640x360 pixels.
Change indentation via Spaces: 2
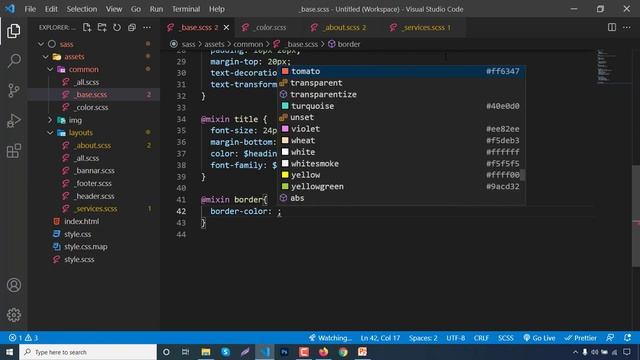(423, 338)
